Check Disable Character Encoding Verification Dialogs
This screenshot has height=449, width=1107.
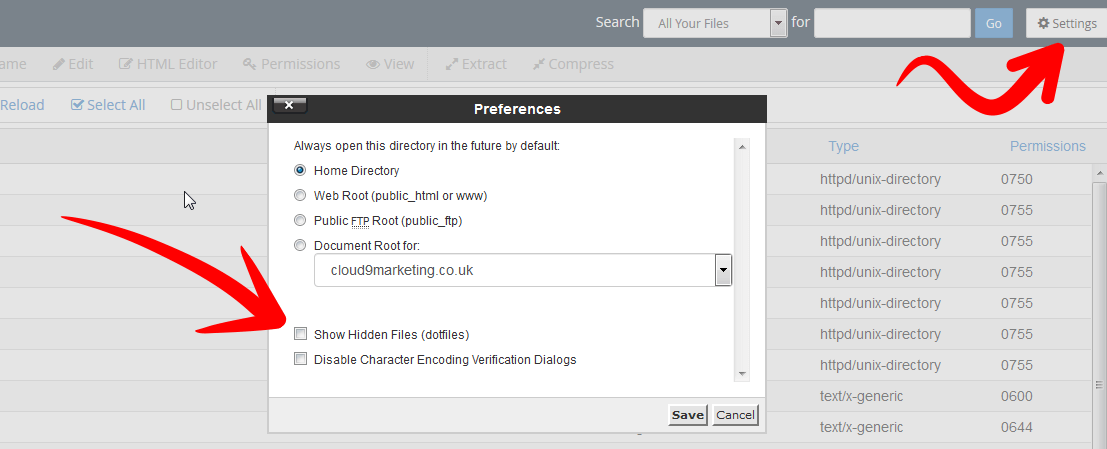coord(301,359)
